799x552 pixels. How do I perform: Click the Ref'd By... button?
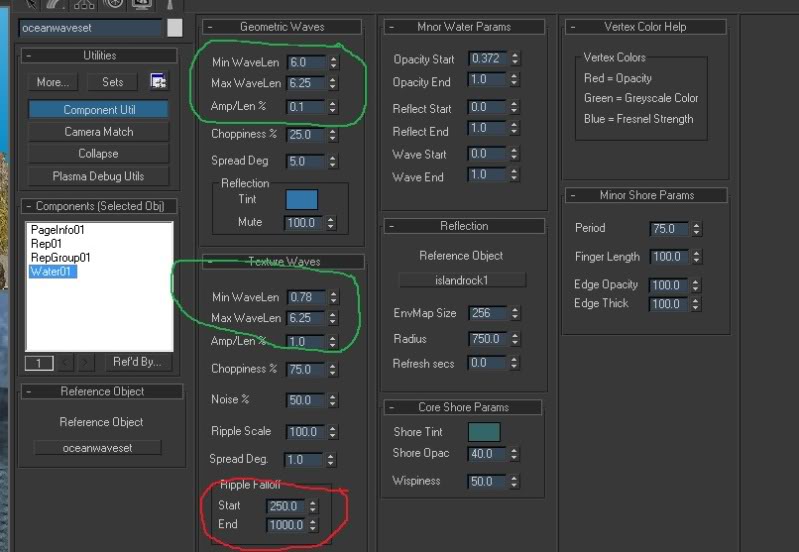(137, 362)
